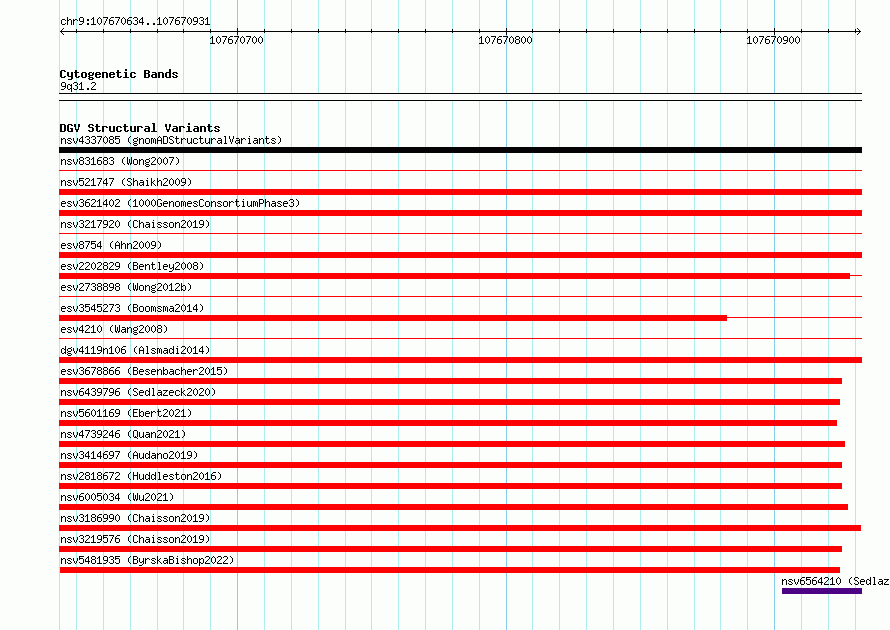Open nsv5601169 (Ebert2021) variant

pos(126,413)
